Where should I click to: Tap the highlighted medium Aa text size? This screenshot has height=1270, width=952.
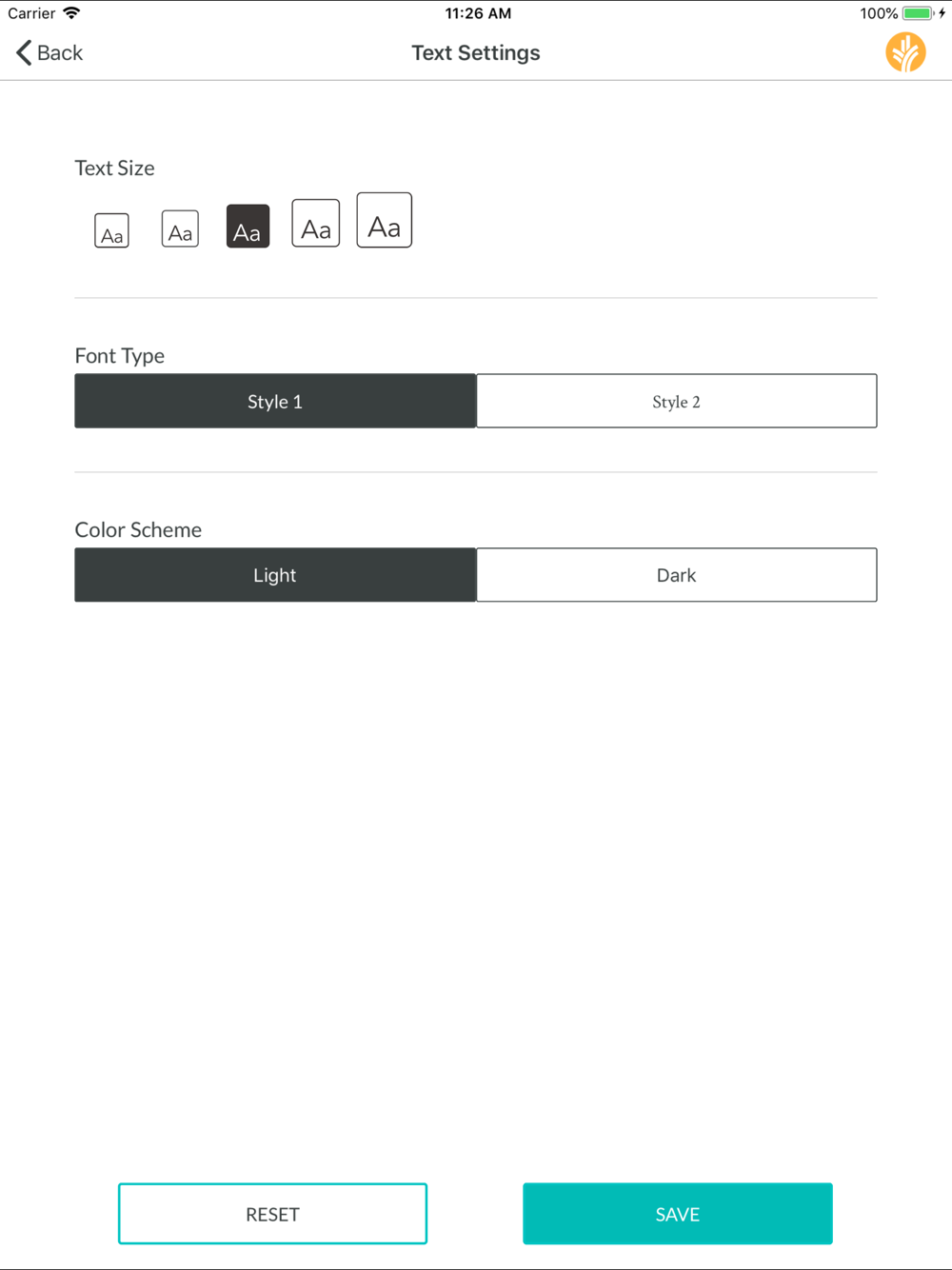pos(248,227)
